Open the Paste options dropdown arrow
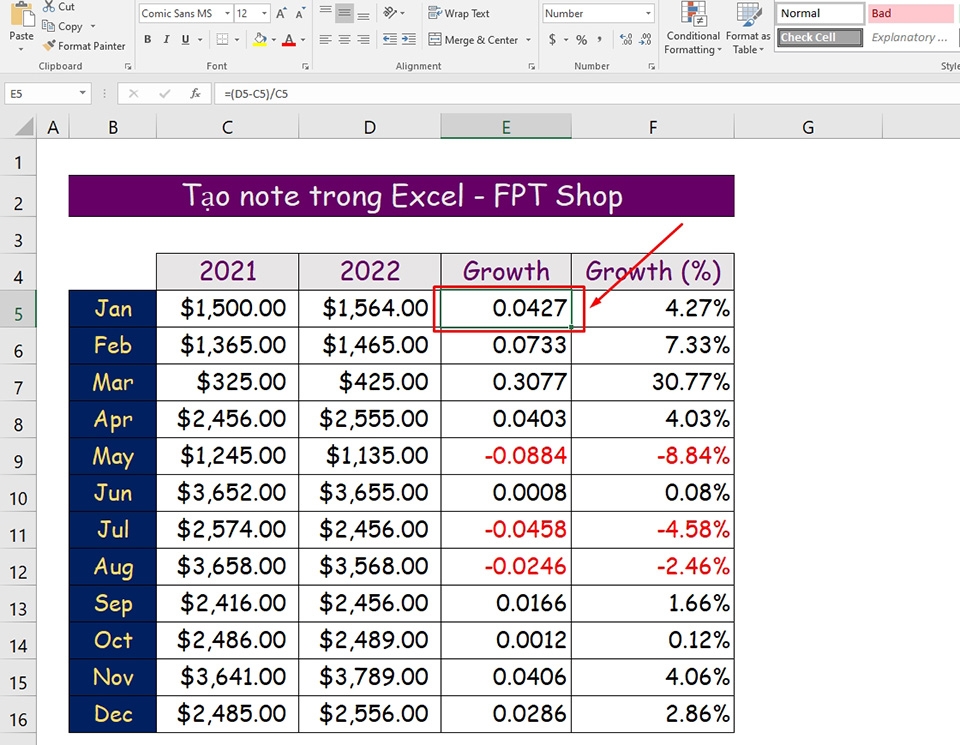The height and width of the screenshot is (745, 960). tap(21, 49)
